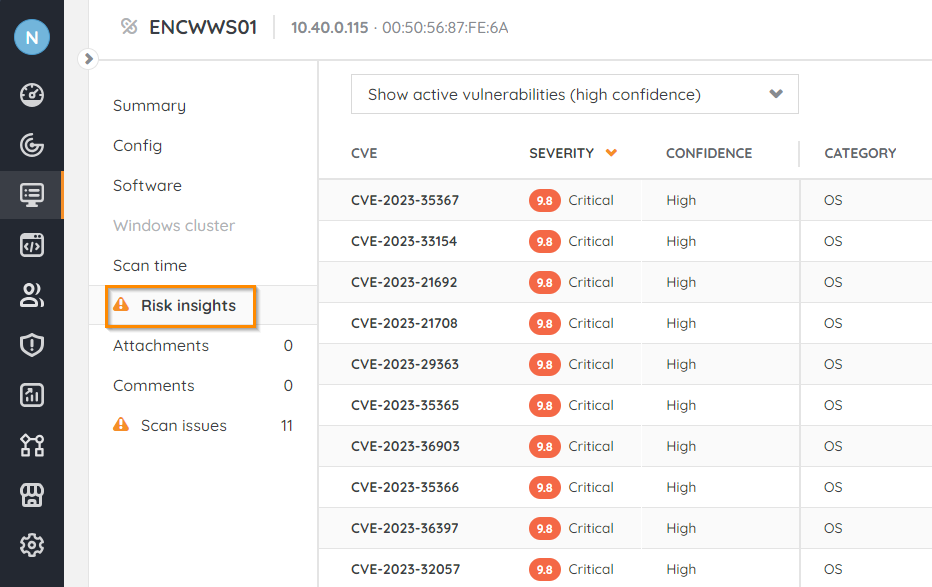Select the Scan issues menu item
The image size is (932, 587).
point(183,426)
